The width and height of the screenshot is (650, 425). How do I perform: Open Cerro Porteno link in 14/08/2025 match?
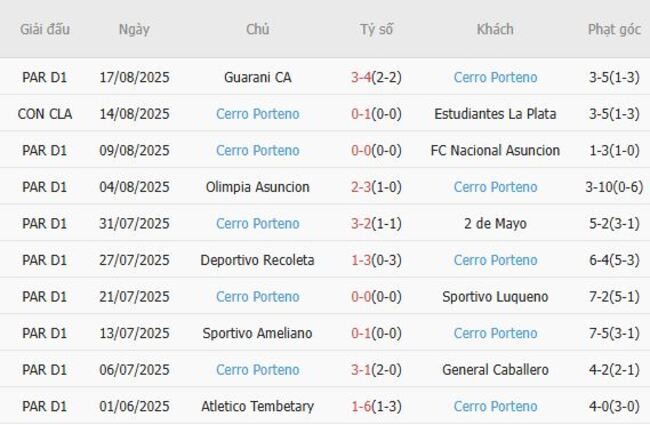pos(257,114)
